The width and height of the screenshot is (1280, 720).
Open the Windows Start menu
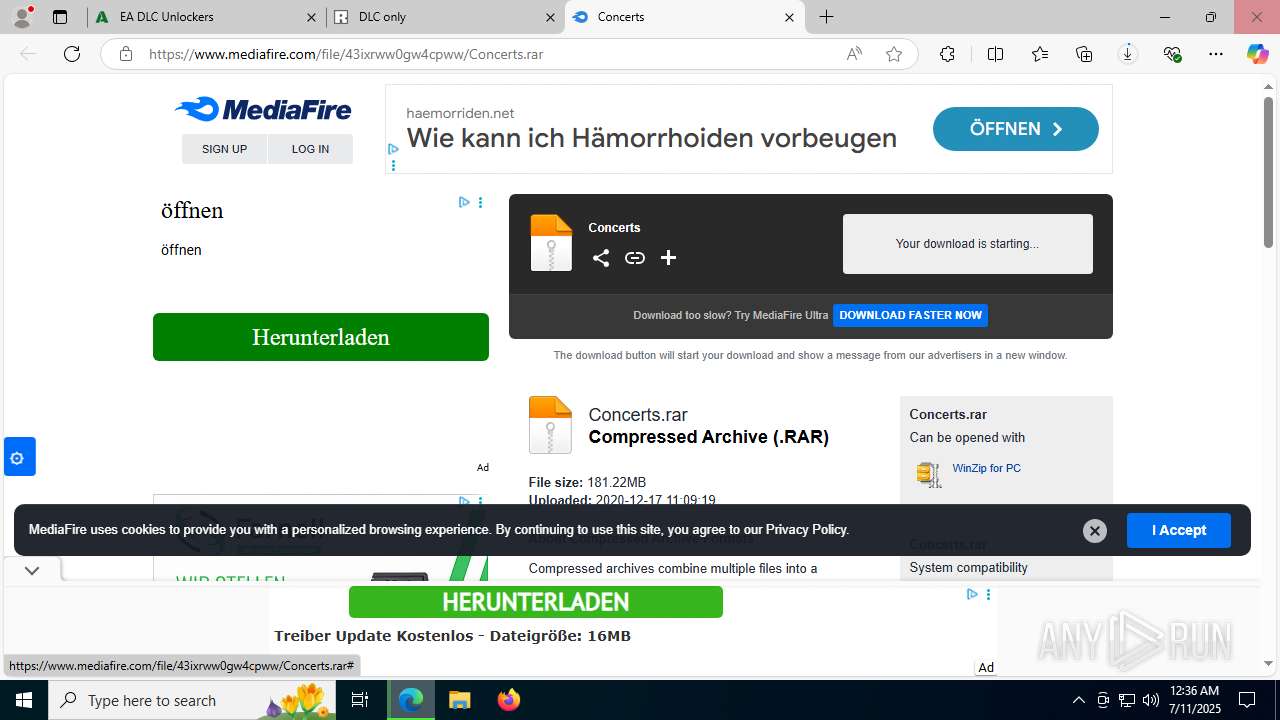tap(24, 700)
